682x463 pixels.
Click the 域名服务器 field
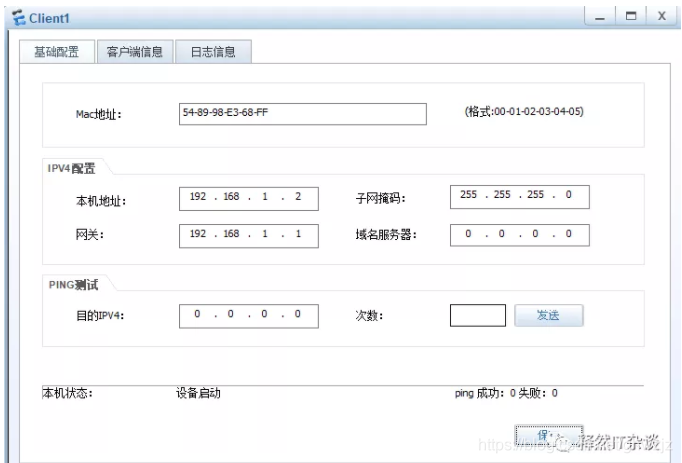520,235
